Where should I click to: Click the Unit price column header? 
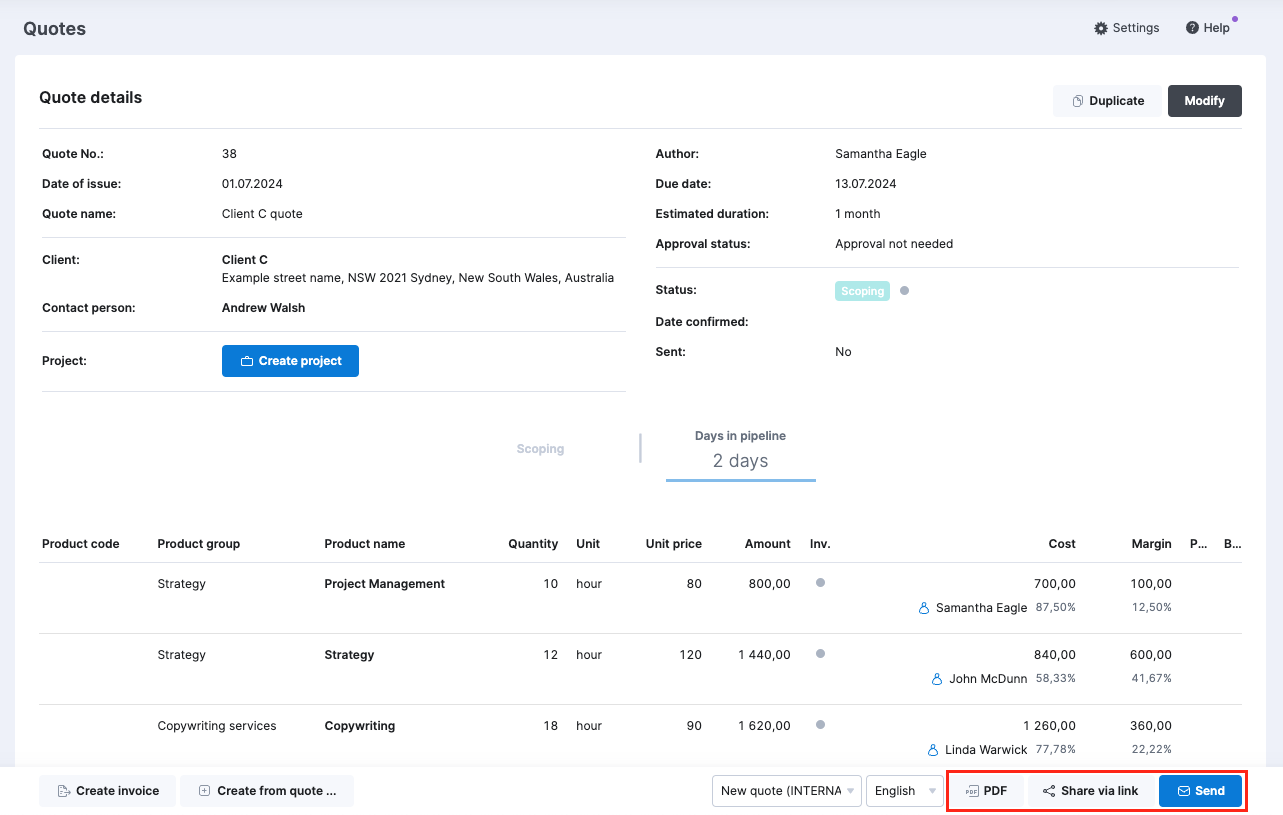(x=674, y=544)
